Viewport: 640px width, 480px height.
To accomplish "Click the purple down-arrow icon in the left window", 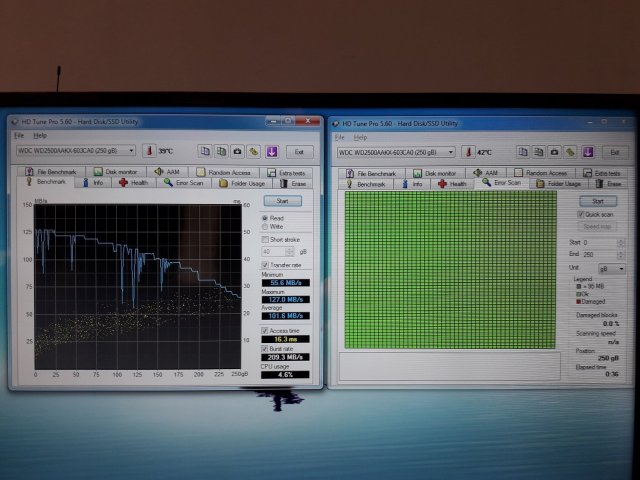I will pos(270,151).
